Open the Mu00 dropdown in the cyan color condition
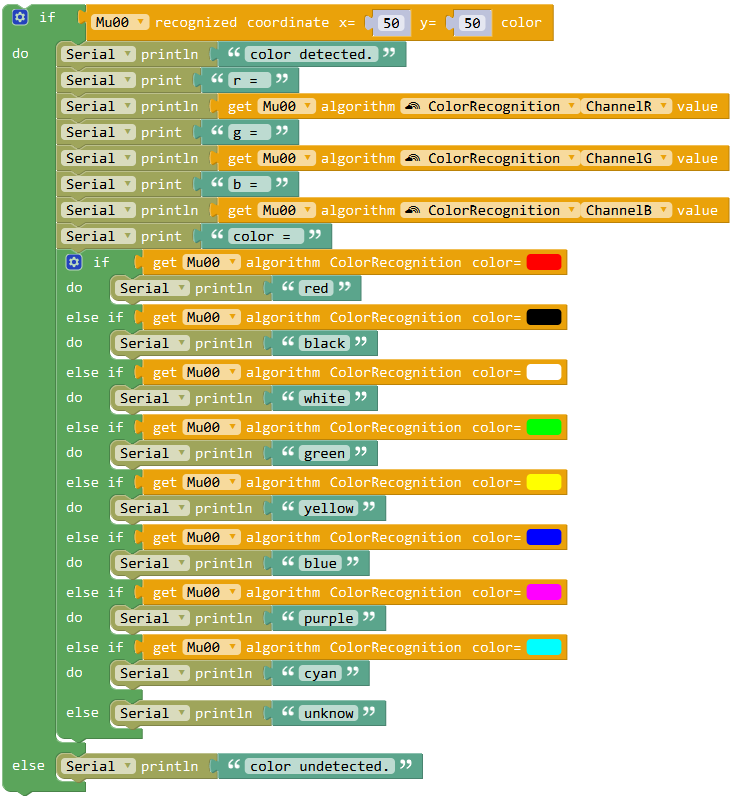737x801 pixels. (211, 647)
